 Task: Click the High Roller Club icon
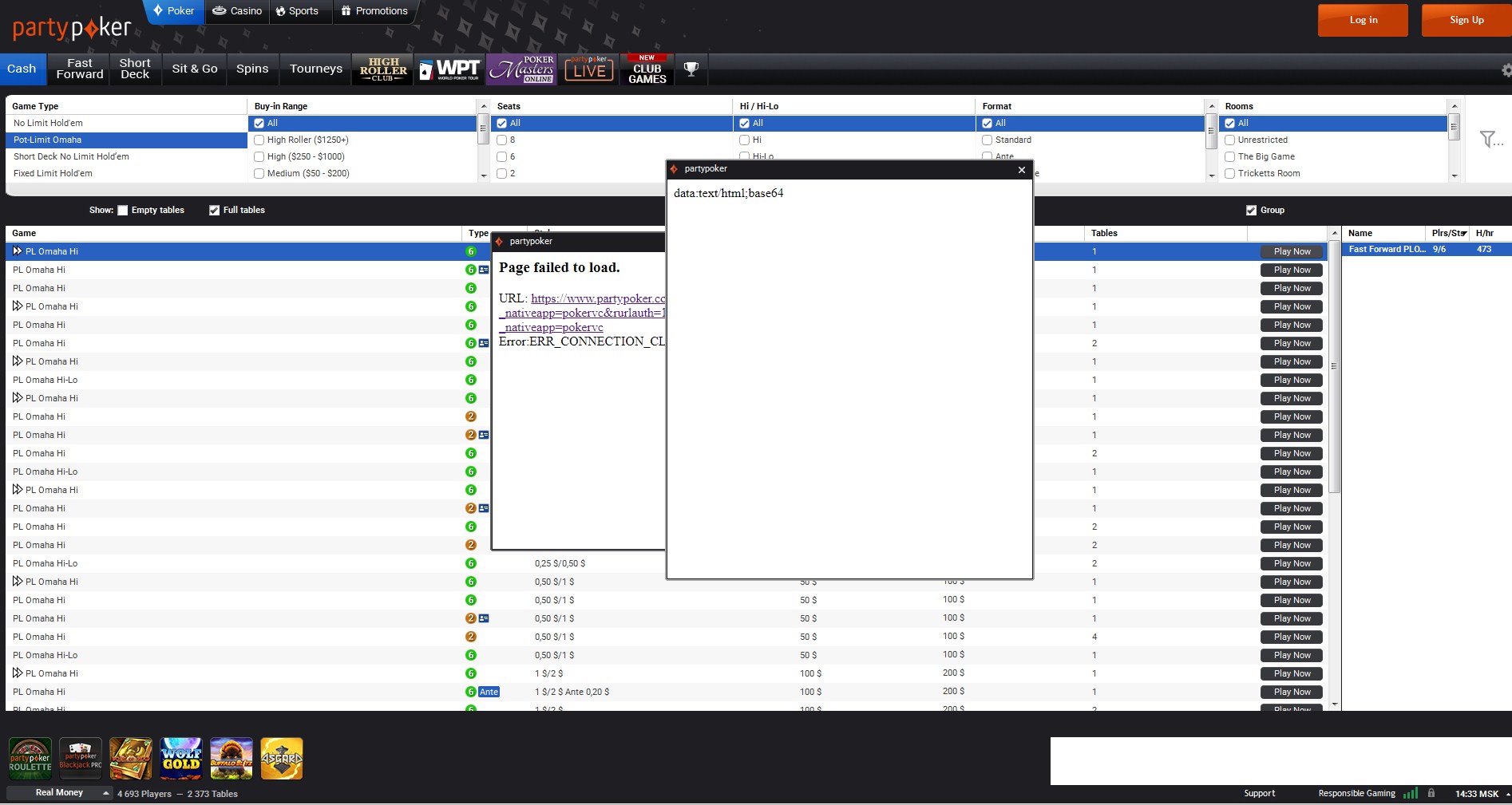tap(383, 69)
